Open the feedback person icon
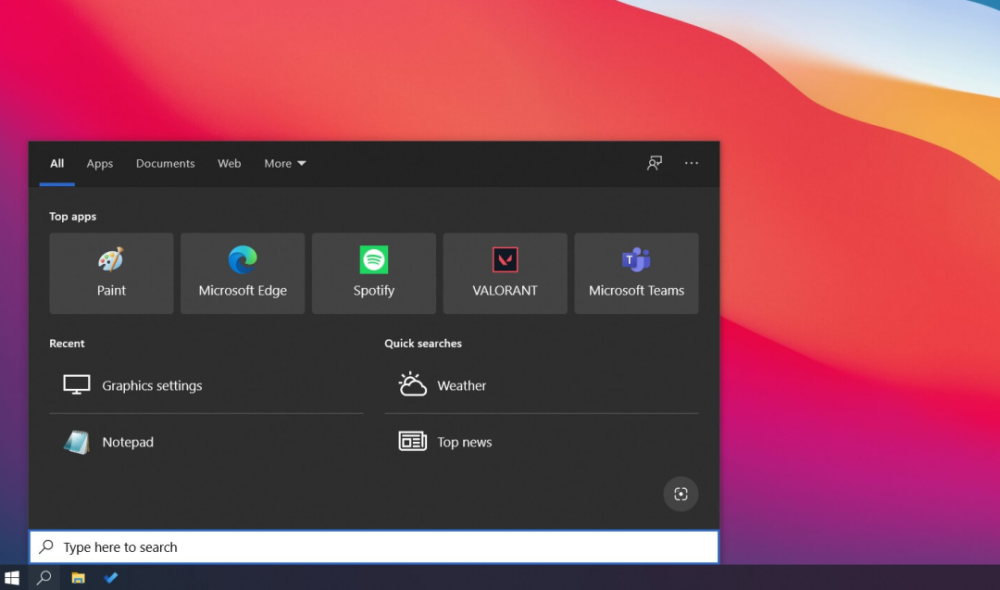 pyautogui.click(x=654, y=163)
